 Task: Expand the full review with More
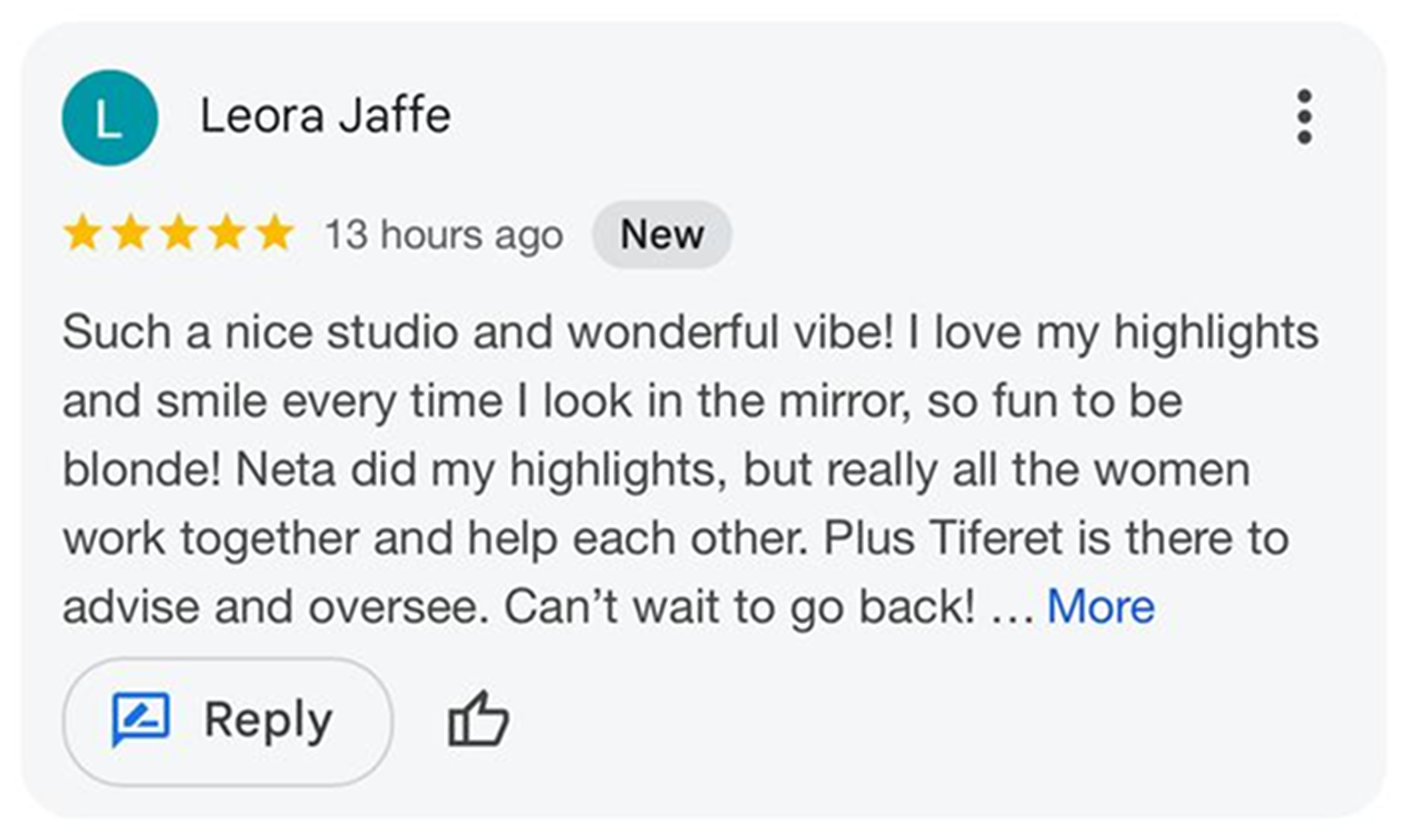point(1100,606)
